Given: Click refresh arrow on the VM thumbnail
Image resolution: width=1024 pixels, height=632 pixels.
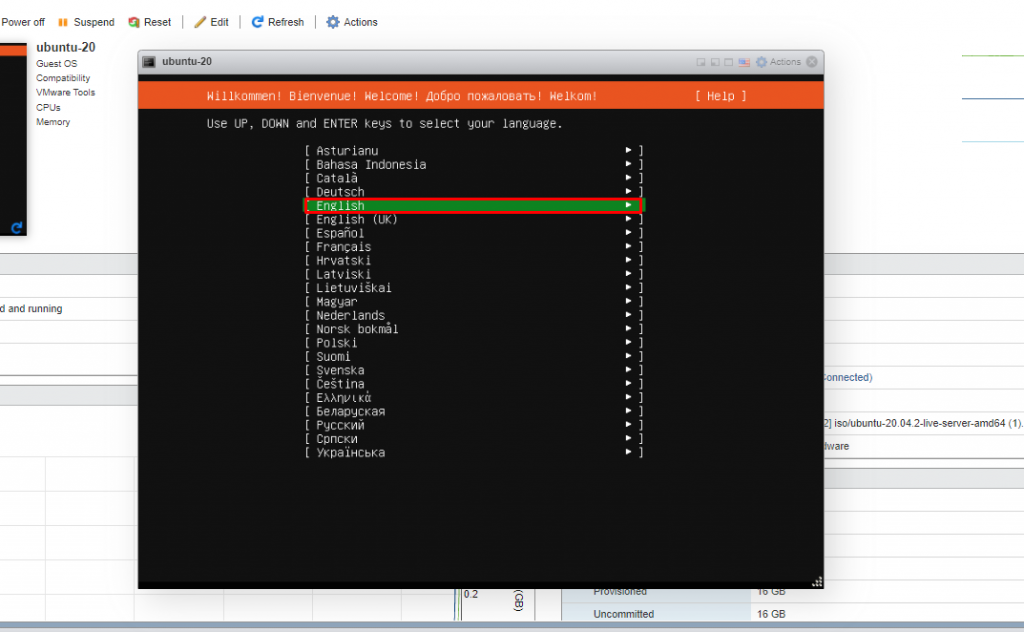Looking at the screenshot, I should (x=16, y=228).
